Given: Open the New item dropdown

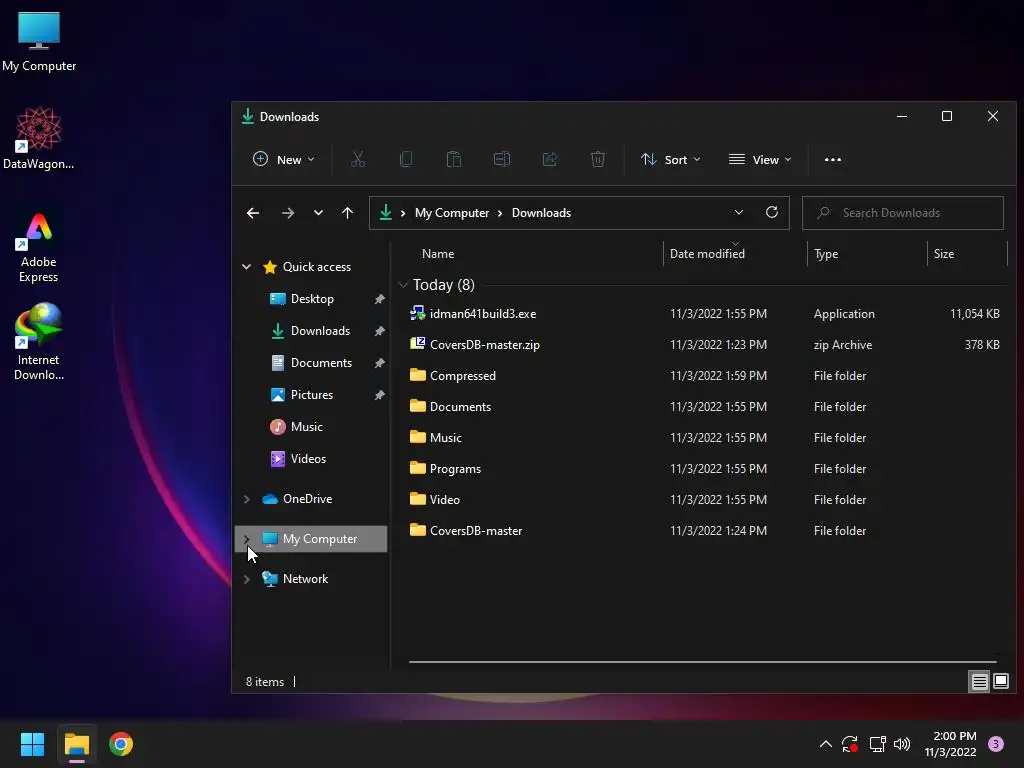Looking at the screenshot, I should 284,159.
